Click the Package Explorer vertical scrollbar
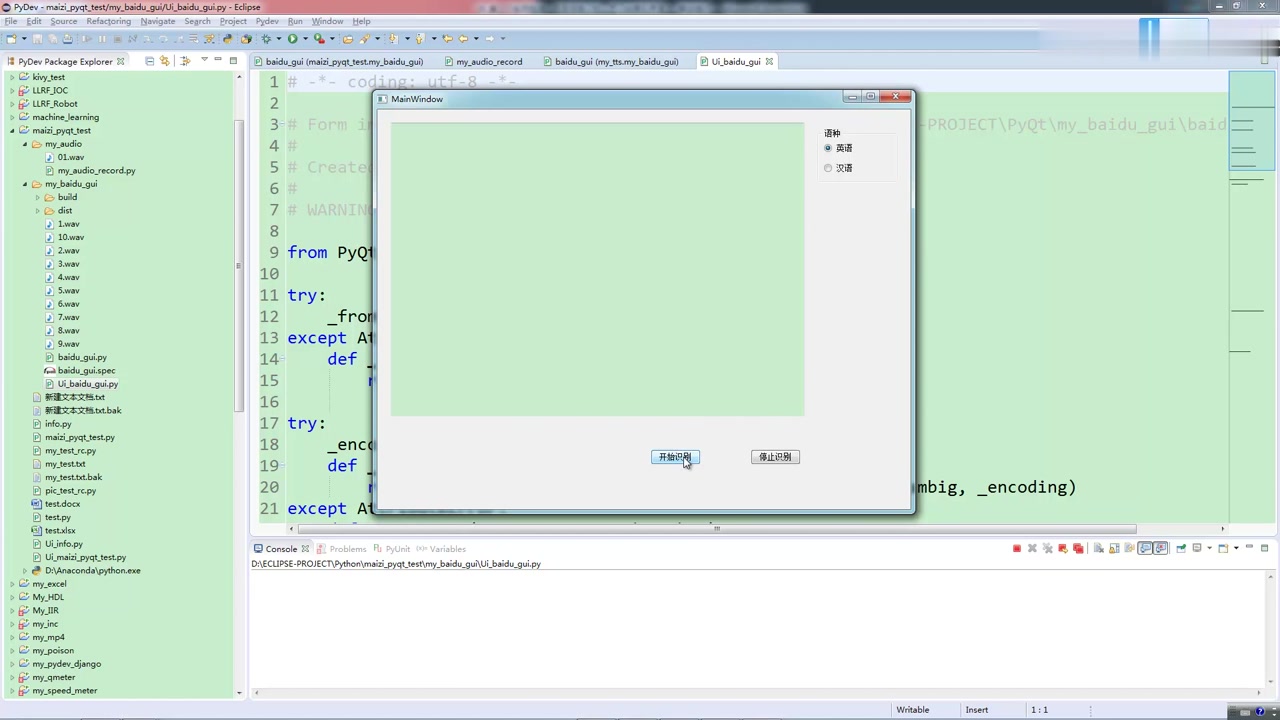Screen dimensions: 1280x720 pos(239,265)
